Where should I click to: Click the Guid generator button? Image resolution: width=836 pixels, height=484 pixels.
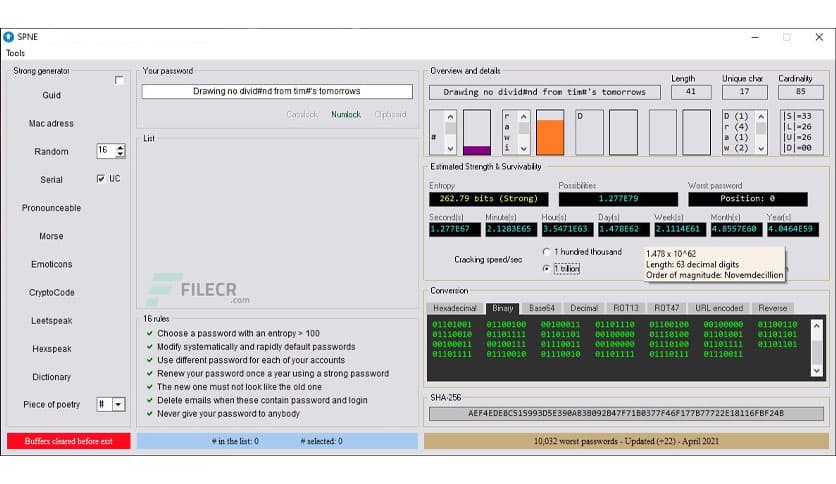tap(51, 95)
